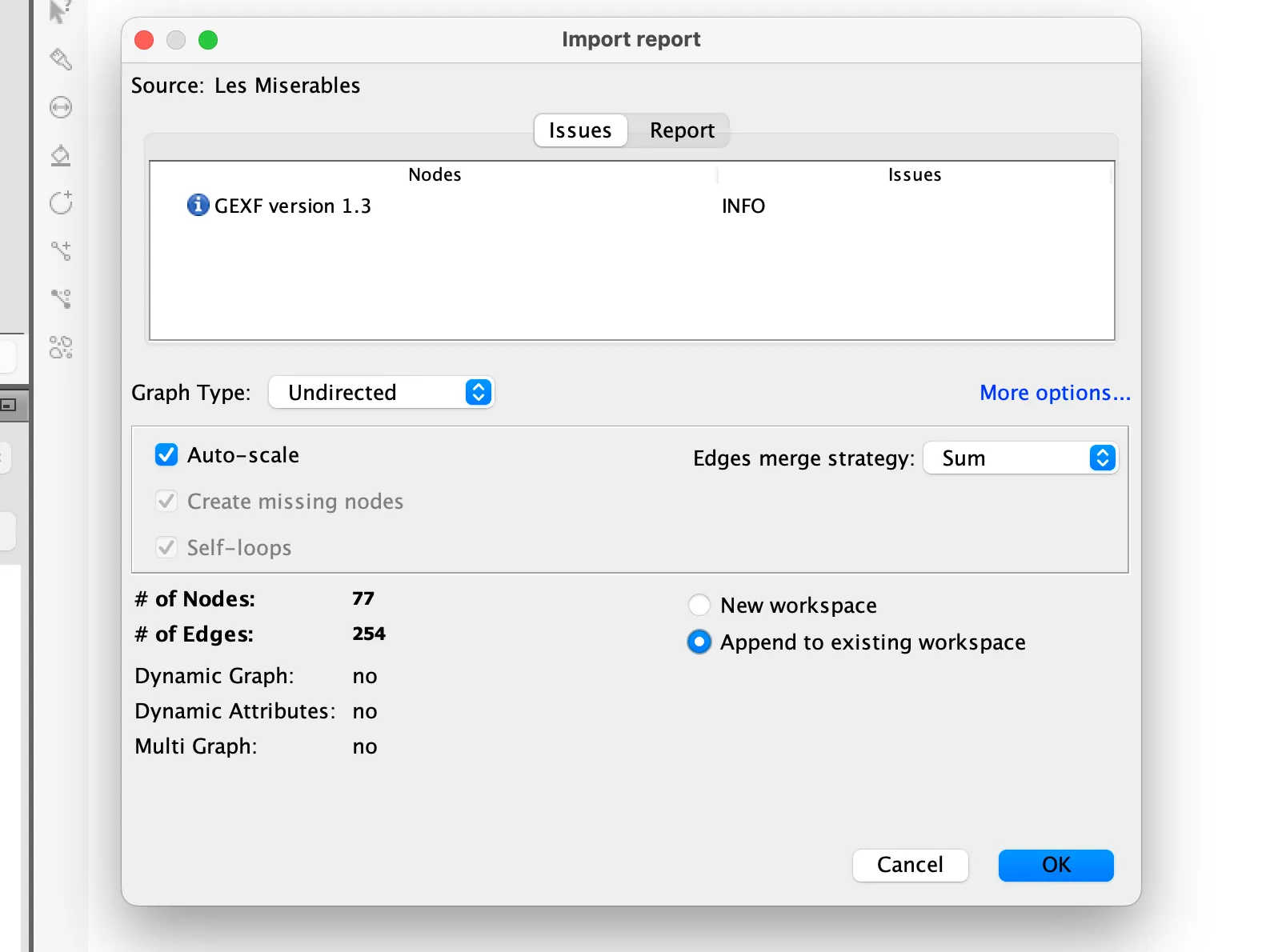Select the Painter brush tool
The width and height of the screenshot is (1282, 952).
tap(61, 59)
